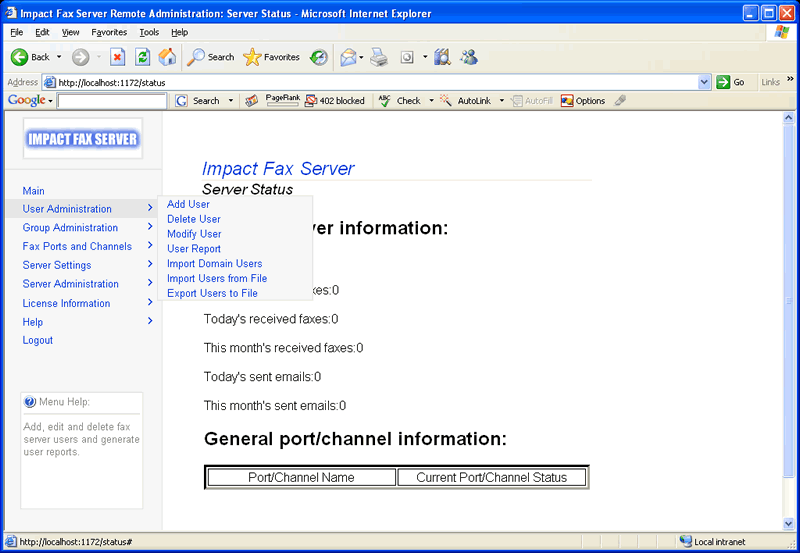Click the Stop loading icon
This screenshot has width=800, height=553.
coord(117,57)
